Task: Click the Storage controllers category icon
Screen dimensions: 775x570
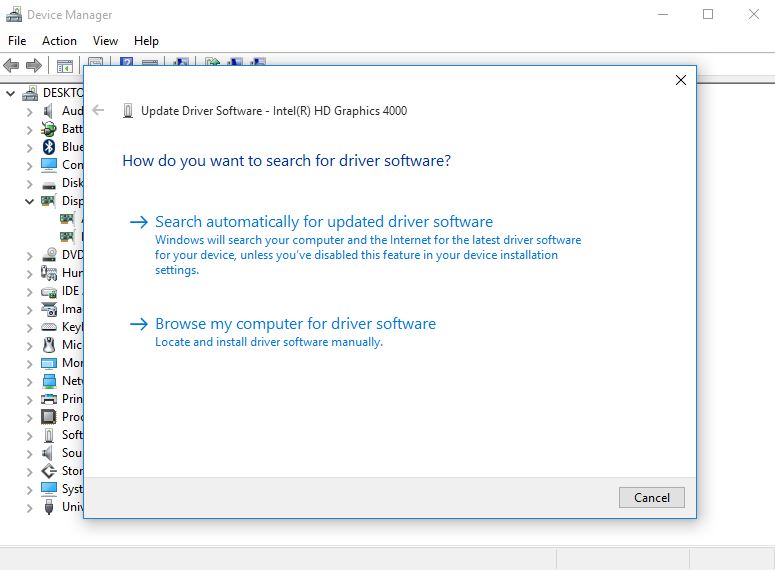Action: tap(49, 471)
